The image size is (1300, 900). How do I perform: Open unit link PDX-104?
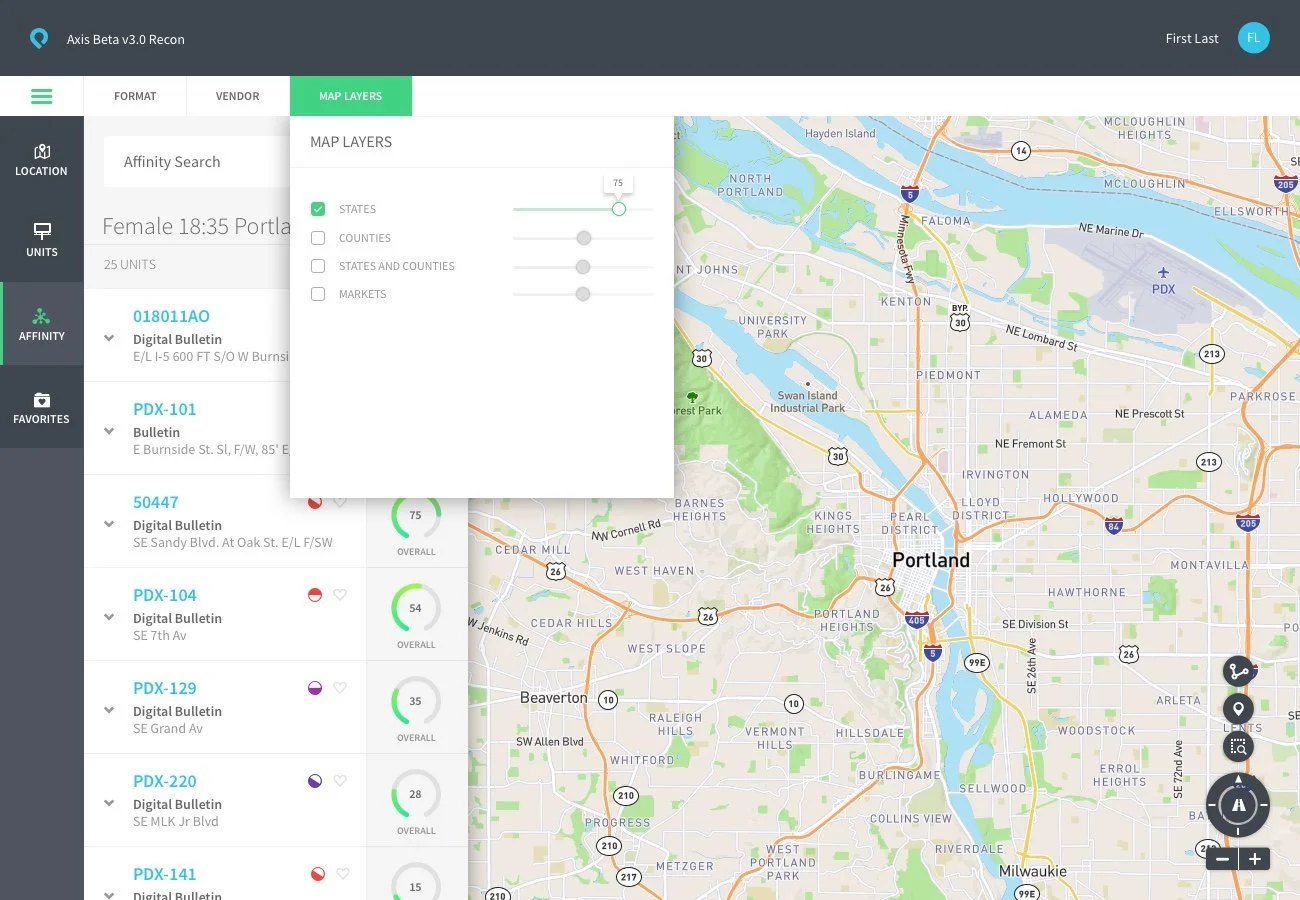tap(165, 595)
